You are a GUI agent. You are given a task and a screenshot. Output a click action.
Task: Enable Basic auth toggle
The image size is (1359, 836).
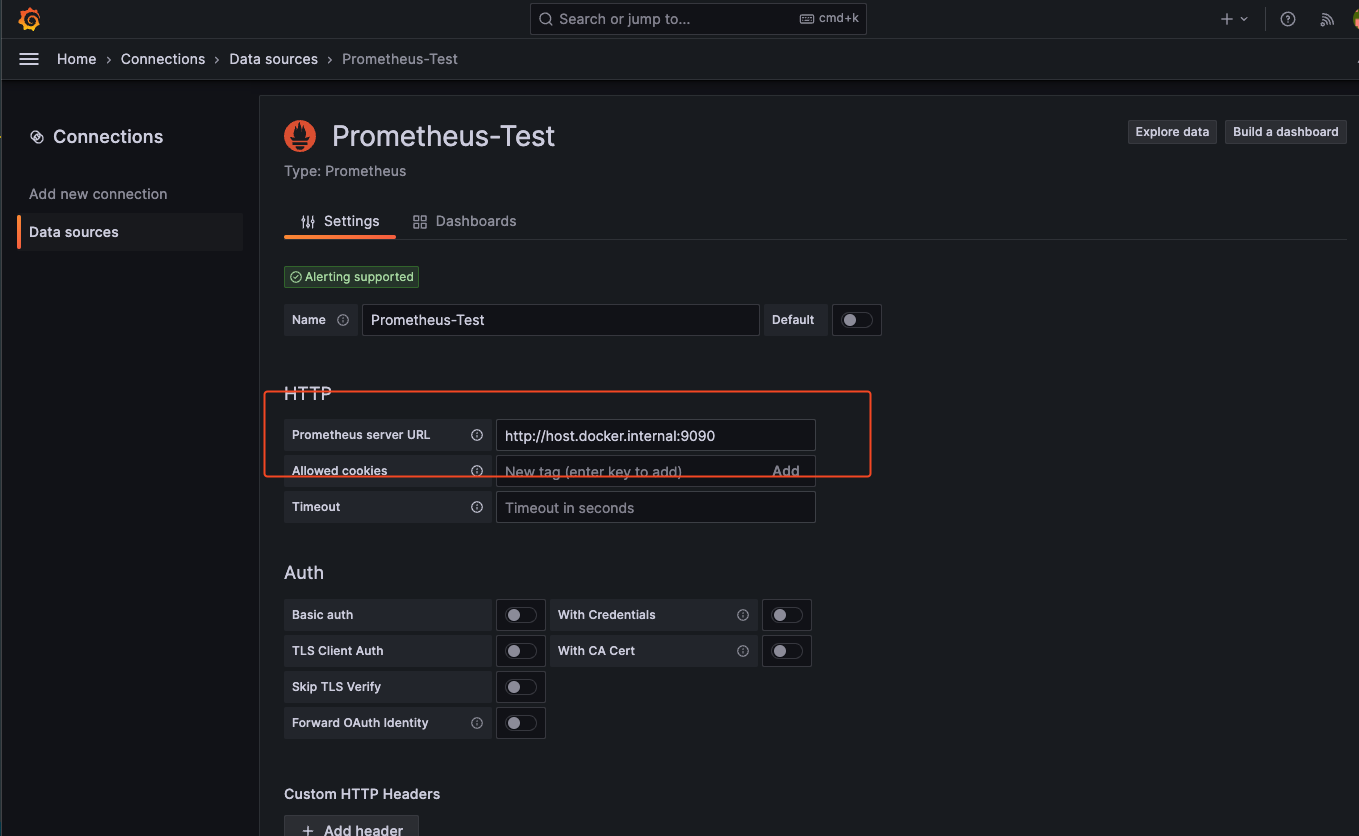point(521,615)
